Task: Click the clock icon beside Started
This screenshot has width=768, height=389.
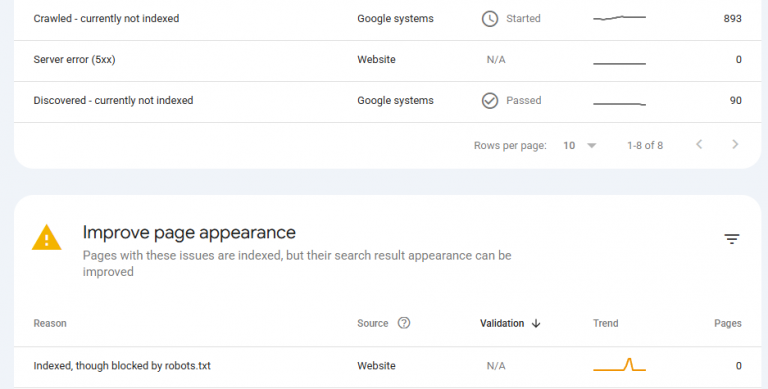Action: coord(490,19)
